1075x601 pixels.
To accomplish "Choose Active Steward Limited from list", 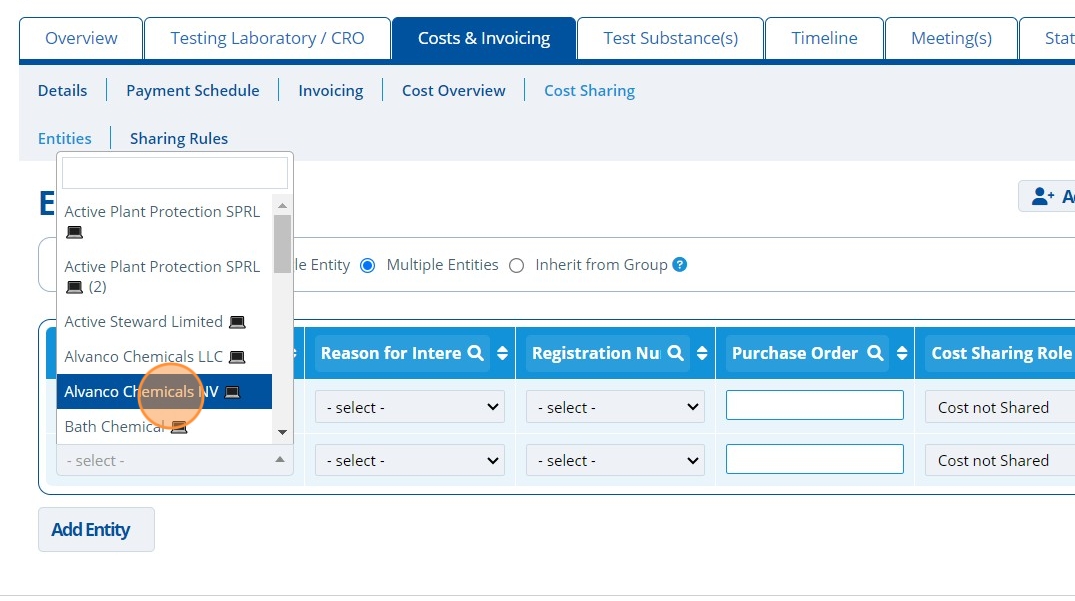I will coord(165,321).
